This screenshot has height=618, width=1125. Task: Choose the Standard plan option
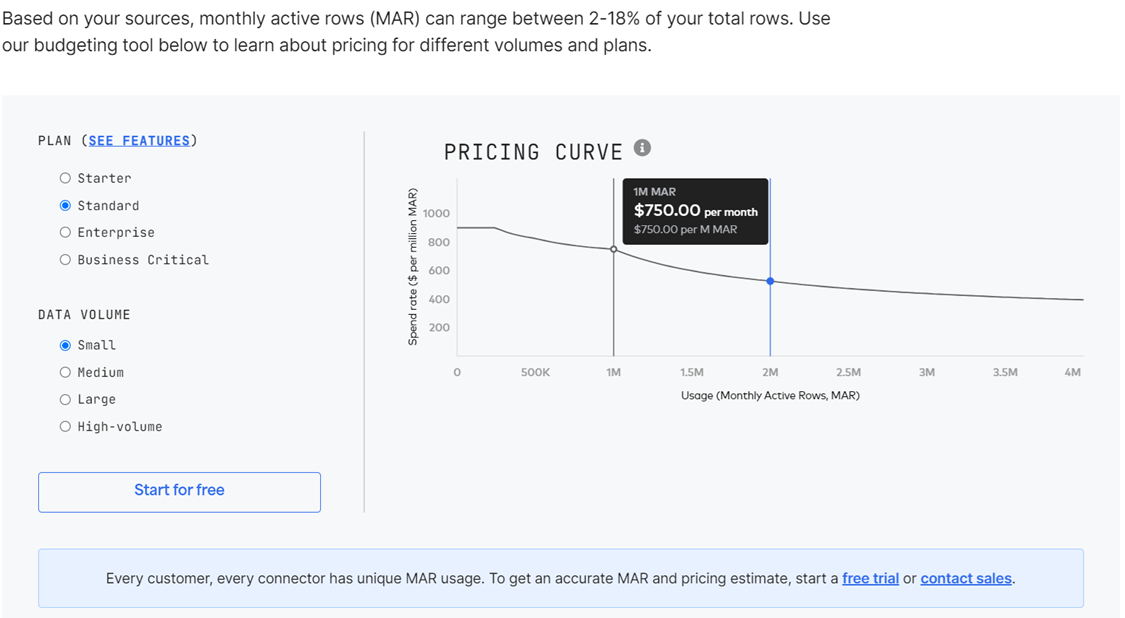(x=65, y=205)
